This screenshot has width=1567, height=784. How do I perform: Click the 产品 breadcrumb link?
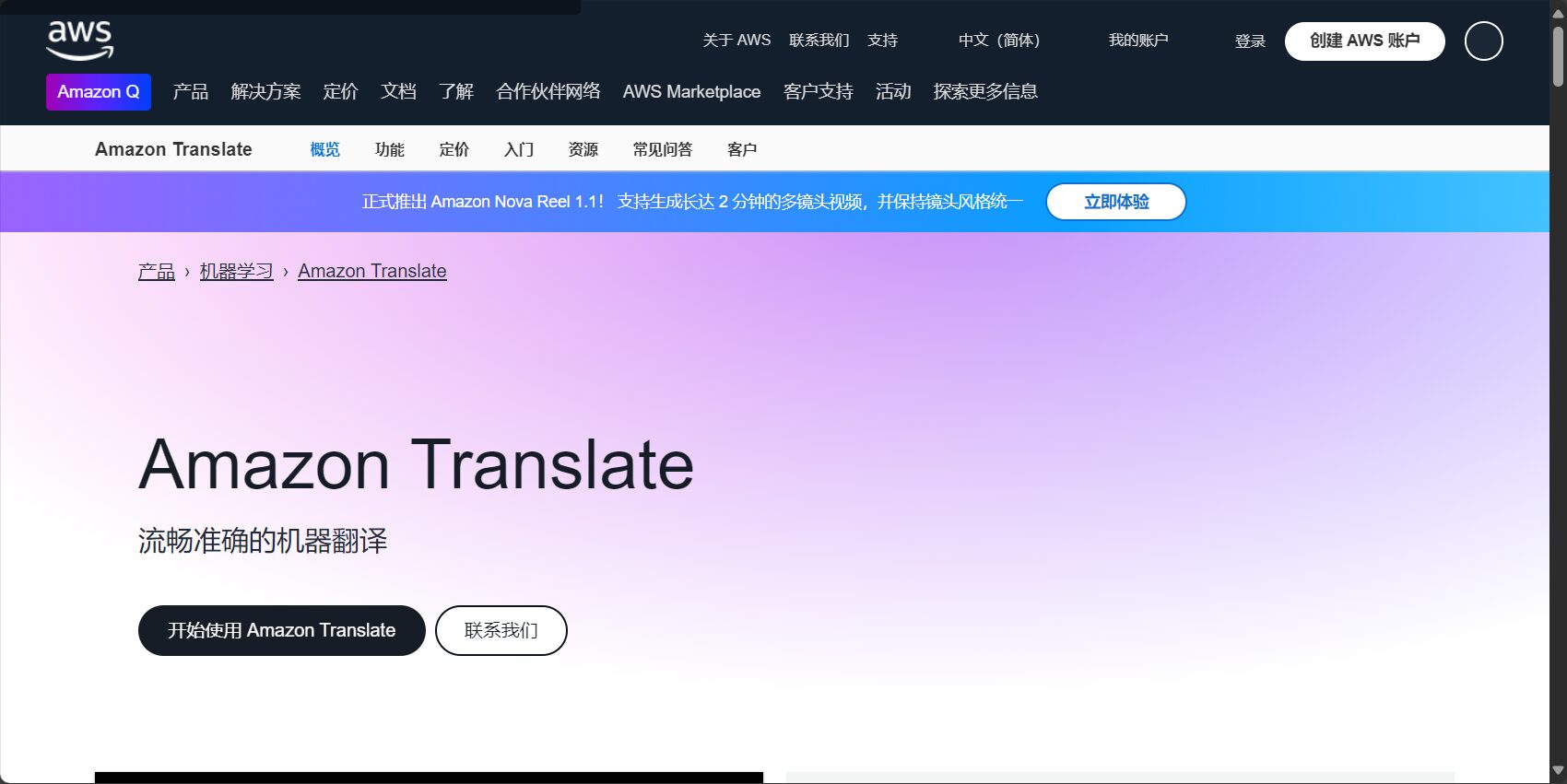click(x=157, y=272)
